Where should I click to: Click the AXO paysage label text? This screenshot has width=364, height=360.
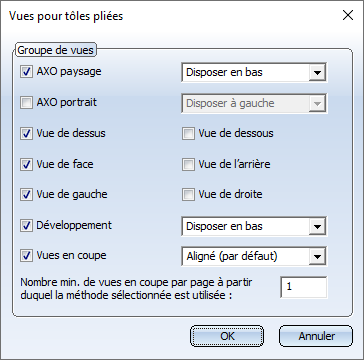[x=69, y=72]
